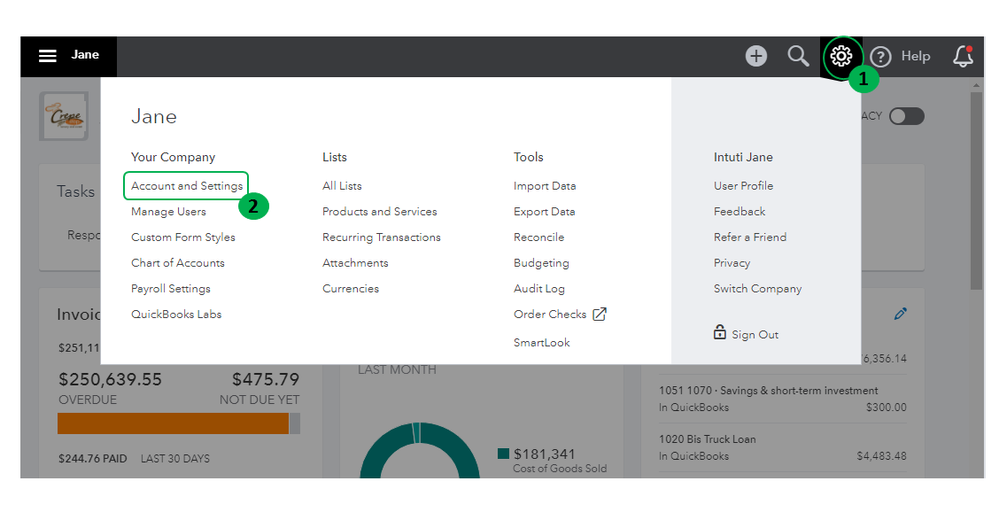Open Reconcile tool
The height and width of the screenshot is (521, 999).
point(539,237)
